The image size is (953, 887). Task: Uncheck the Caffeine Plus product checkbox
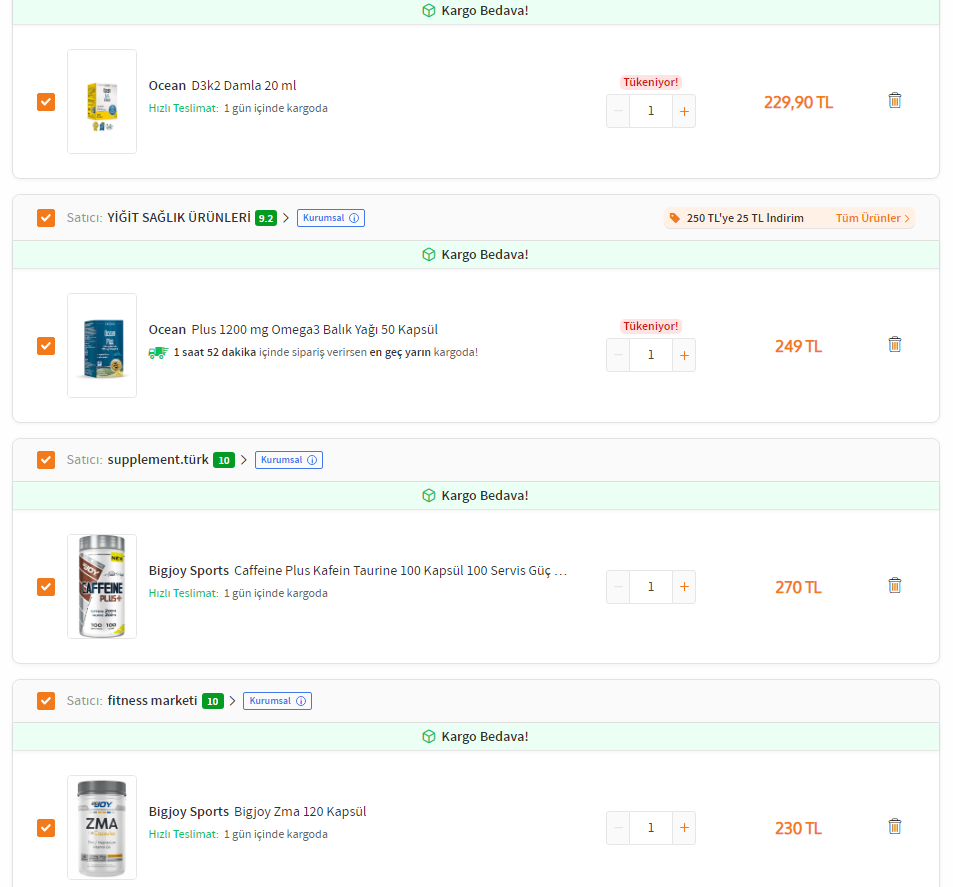click(x=46, y=587)
